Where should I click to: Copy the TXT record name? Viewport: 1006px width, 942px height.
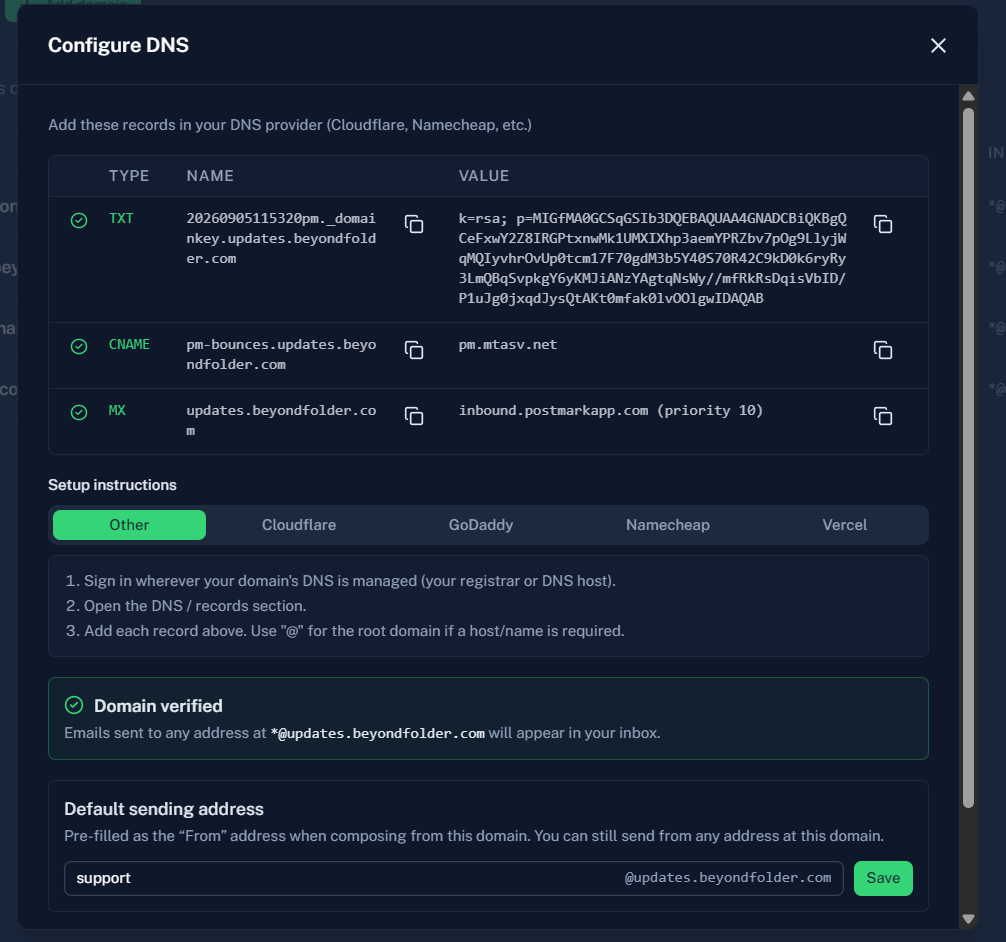[x=414, y=224]
